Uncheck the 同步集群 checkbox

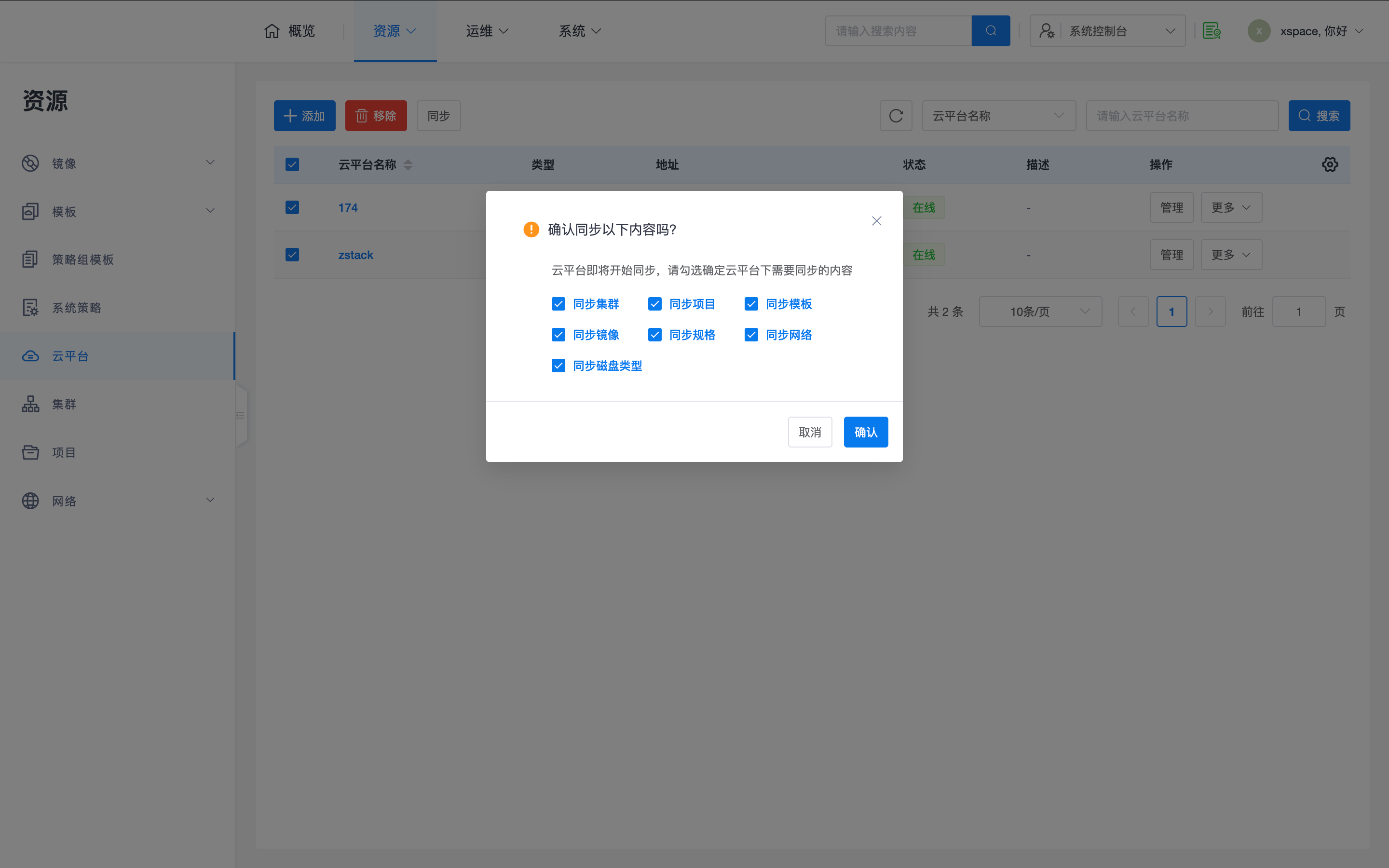coord(558,304)
